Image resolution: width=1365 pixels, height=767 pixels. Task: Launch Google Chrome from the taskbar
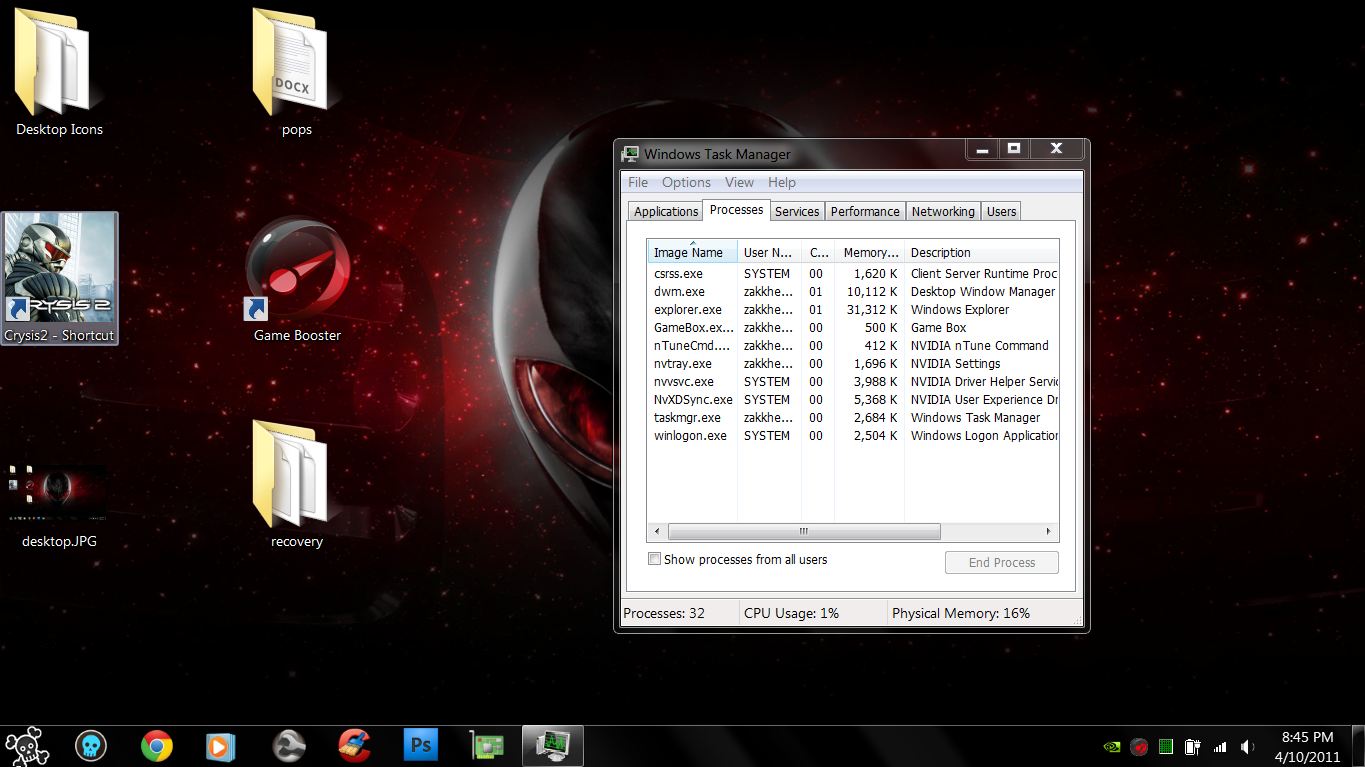[x=156, y=746]
